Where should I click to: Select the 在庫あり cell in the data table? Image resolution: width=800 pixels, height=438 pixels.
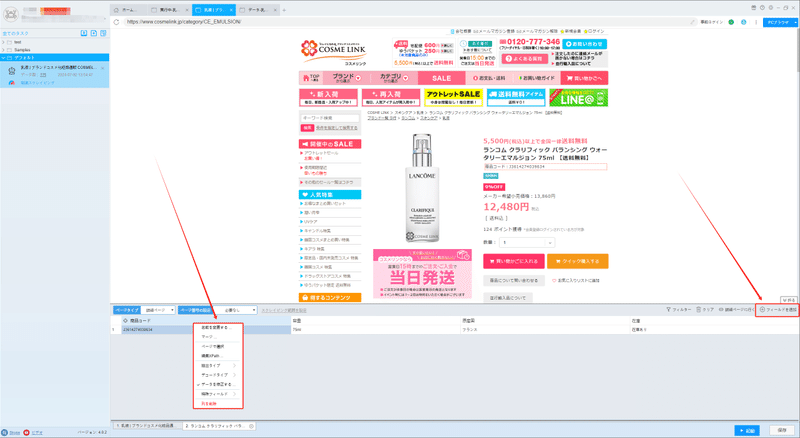[x=714, y=330]
